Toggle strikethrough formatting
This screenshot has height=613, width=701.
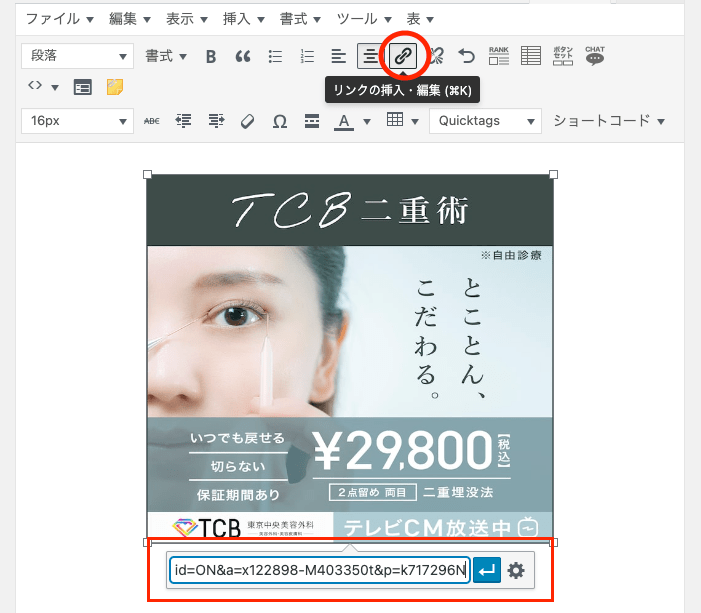pyautogui.click(x=152, y=121)
